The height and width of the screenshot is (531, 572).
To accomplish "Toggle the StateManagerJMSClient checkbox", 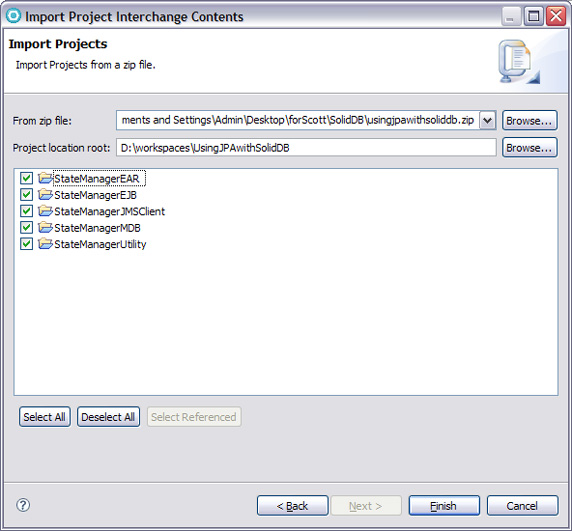I will 26,211.
